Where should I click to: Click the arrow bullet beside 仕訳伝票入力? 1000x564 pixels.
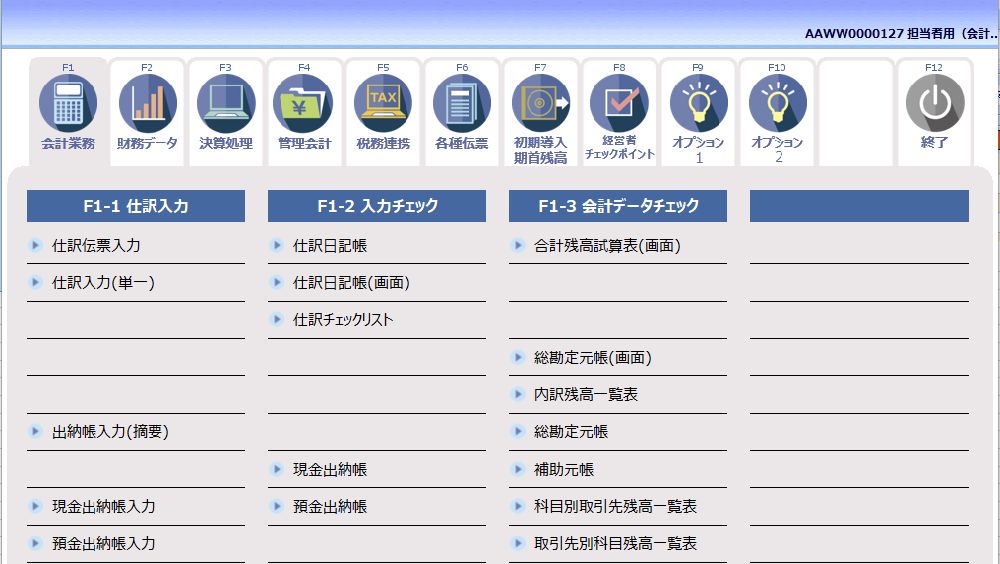tap(36, 245)
